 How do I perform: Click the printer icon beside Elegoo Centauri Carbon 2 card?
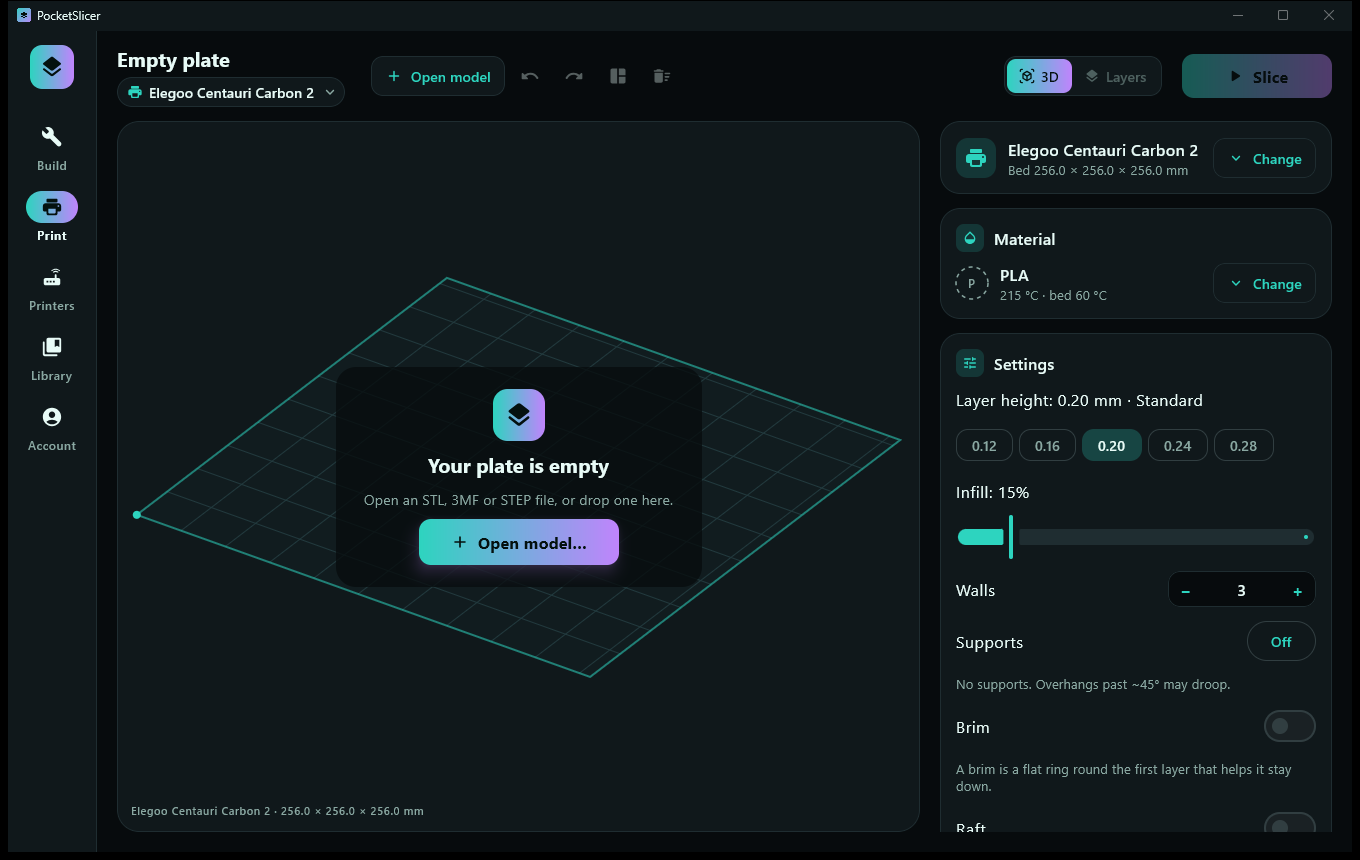click(976, 158)
